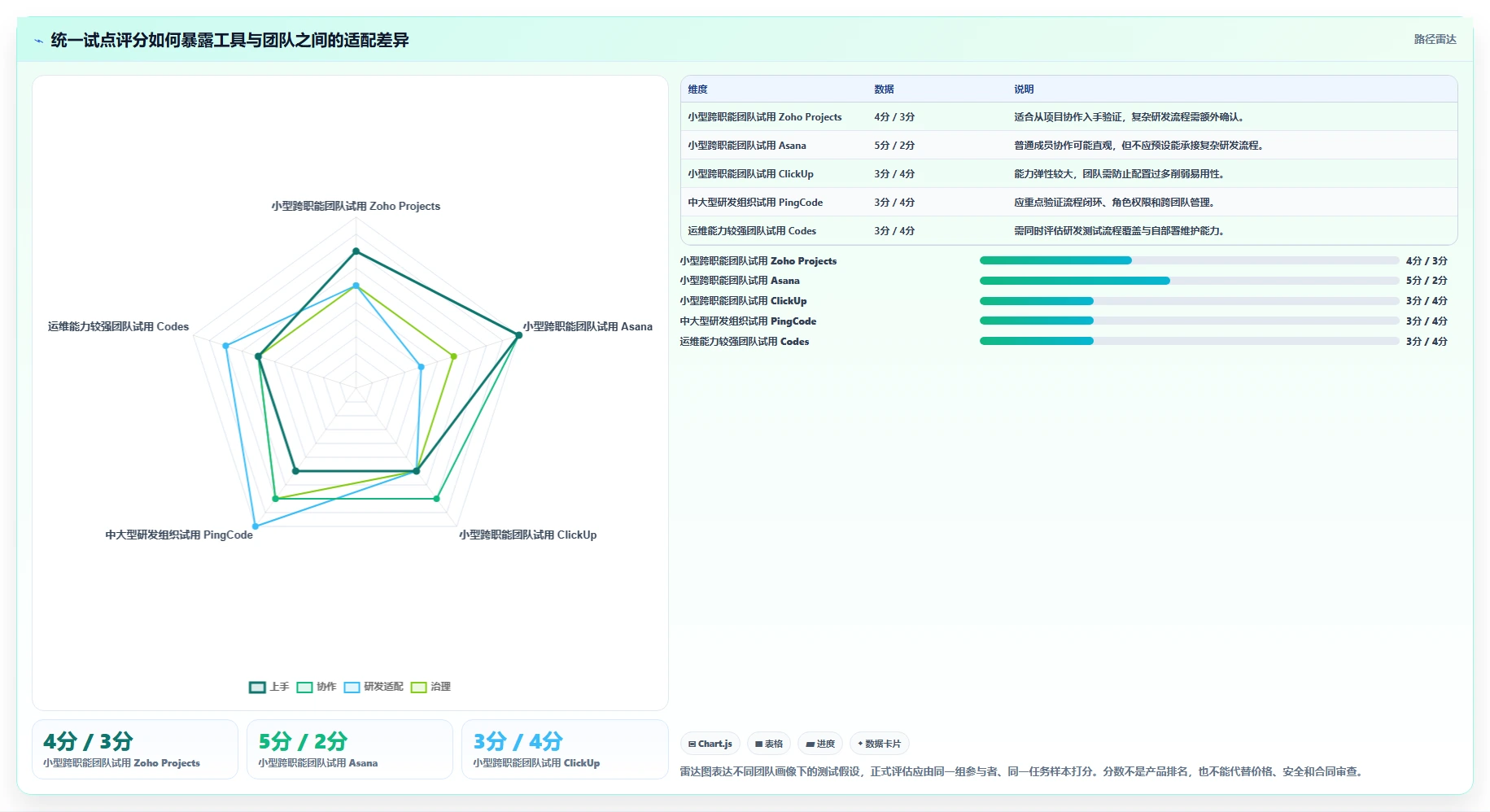Click progress label 小型跨职能团队试用 Zoho Projects

pyautogui.click(x=758, y=261)
